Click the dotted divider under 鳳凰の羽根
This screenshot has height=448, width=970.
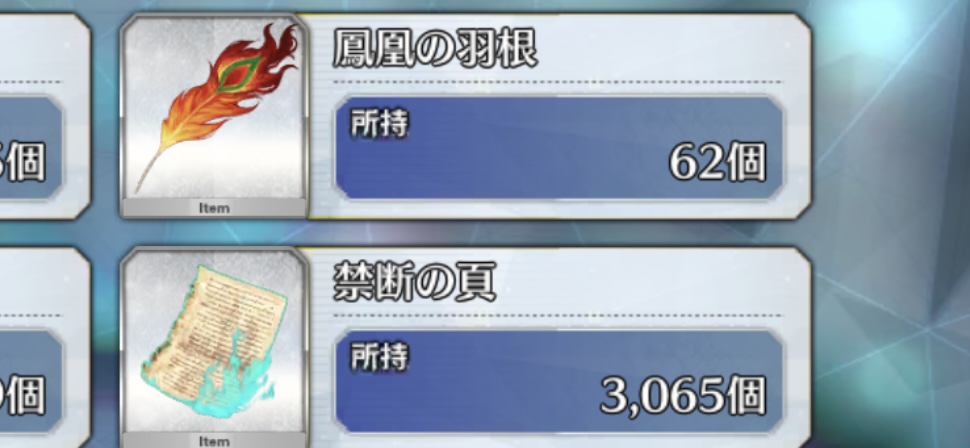(557, 82)
